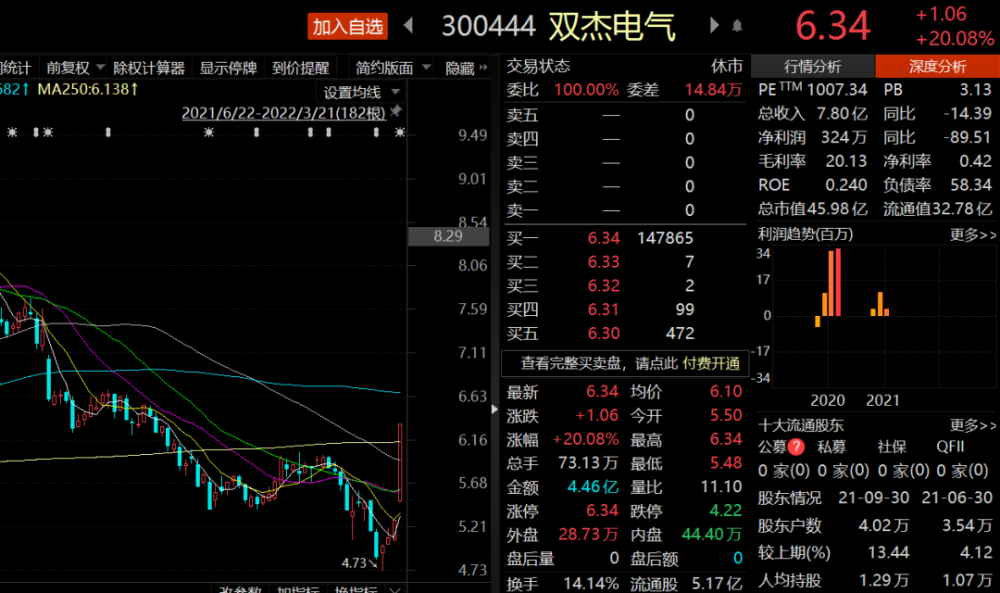Screen dimensions: 1000x593
Task: Toggle 显示停牌 display option
Action: pyautogui.click(x=228, y=68)
